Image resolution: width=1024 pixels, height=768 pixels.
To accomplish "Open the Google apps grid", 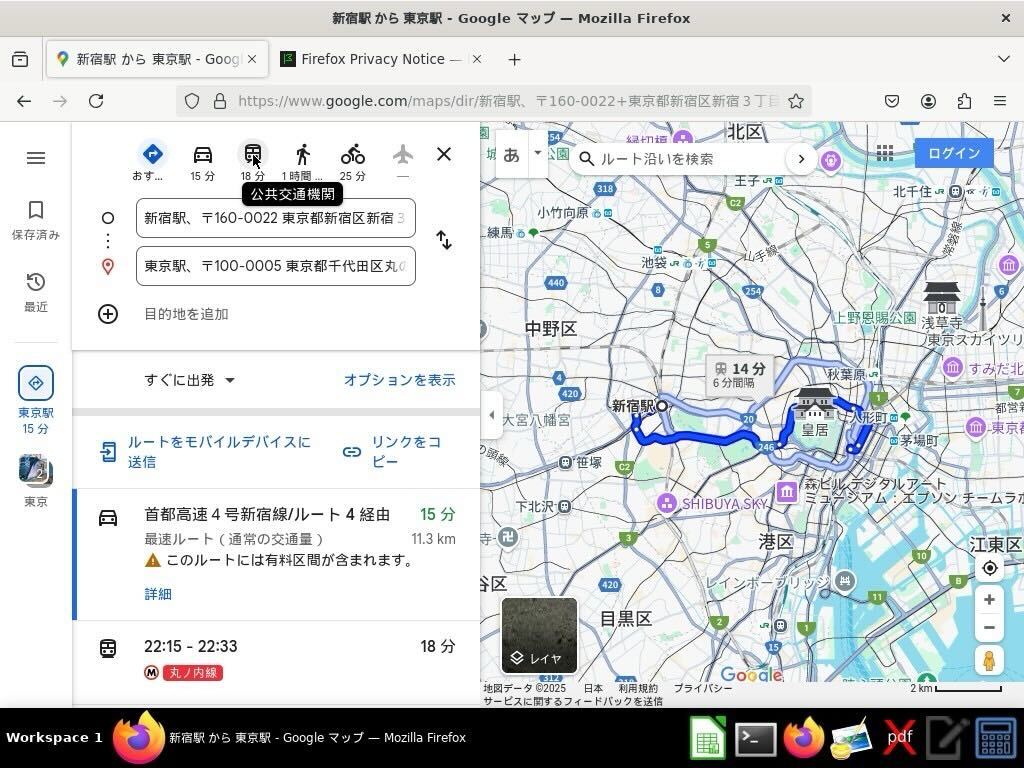I will point(885,153).
